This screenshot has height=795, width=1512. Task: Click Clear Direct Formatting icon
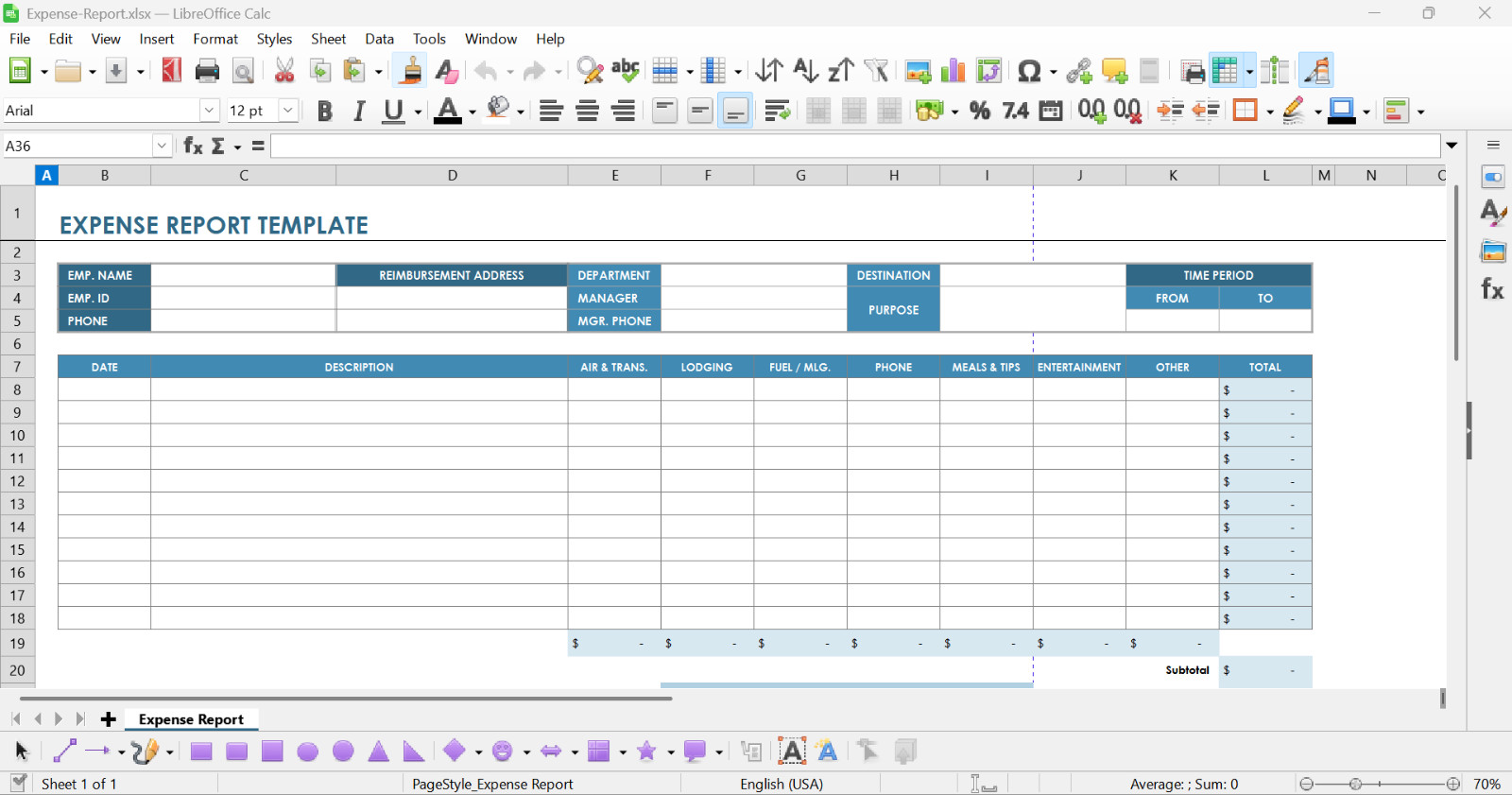point(447,71)
